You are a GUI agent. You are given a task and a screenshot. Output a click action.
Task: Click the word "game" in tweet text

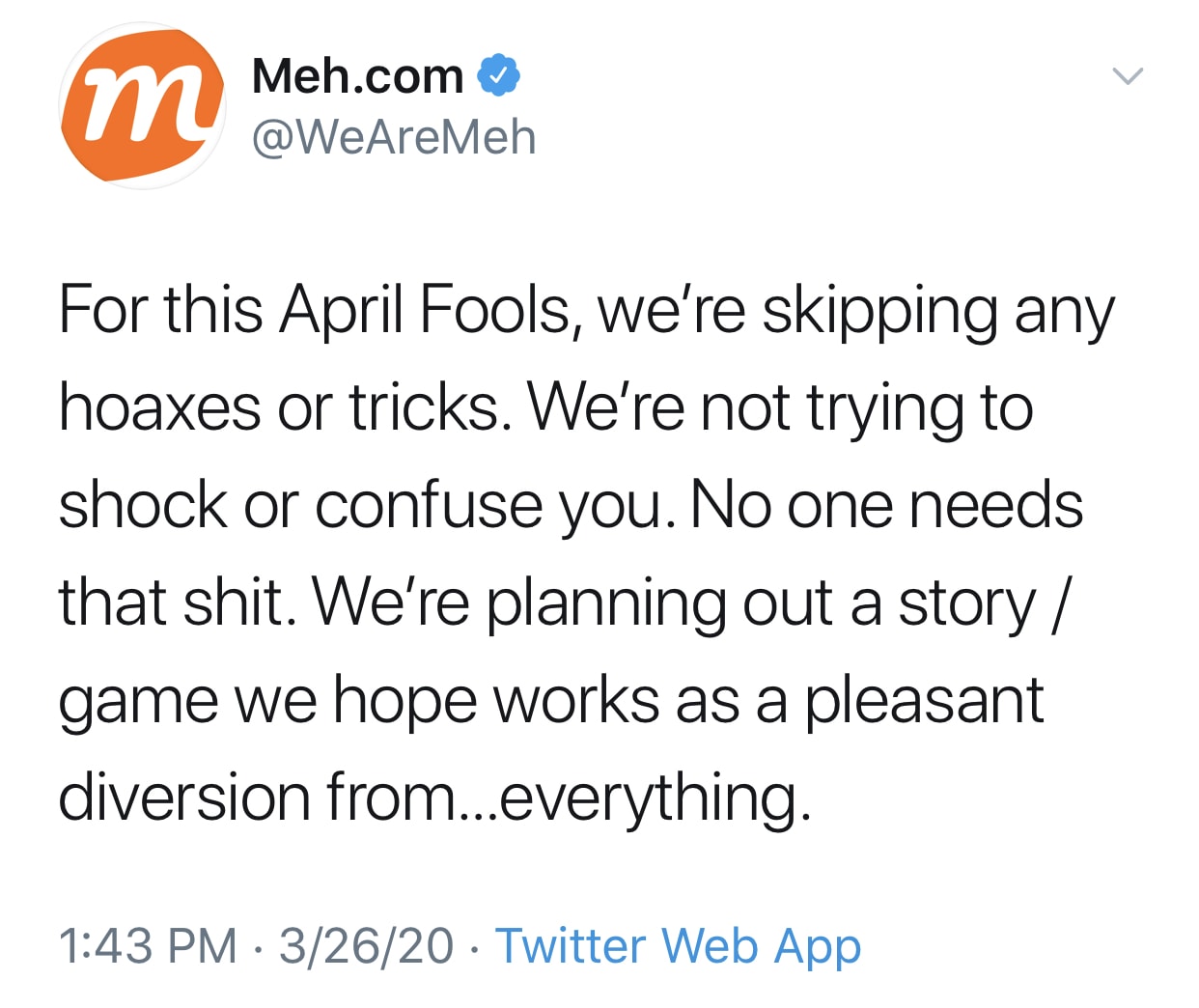tap(138, 701)
